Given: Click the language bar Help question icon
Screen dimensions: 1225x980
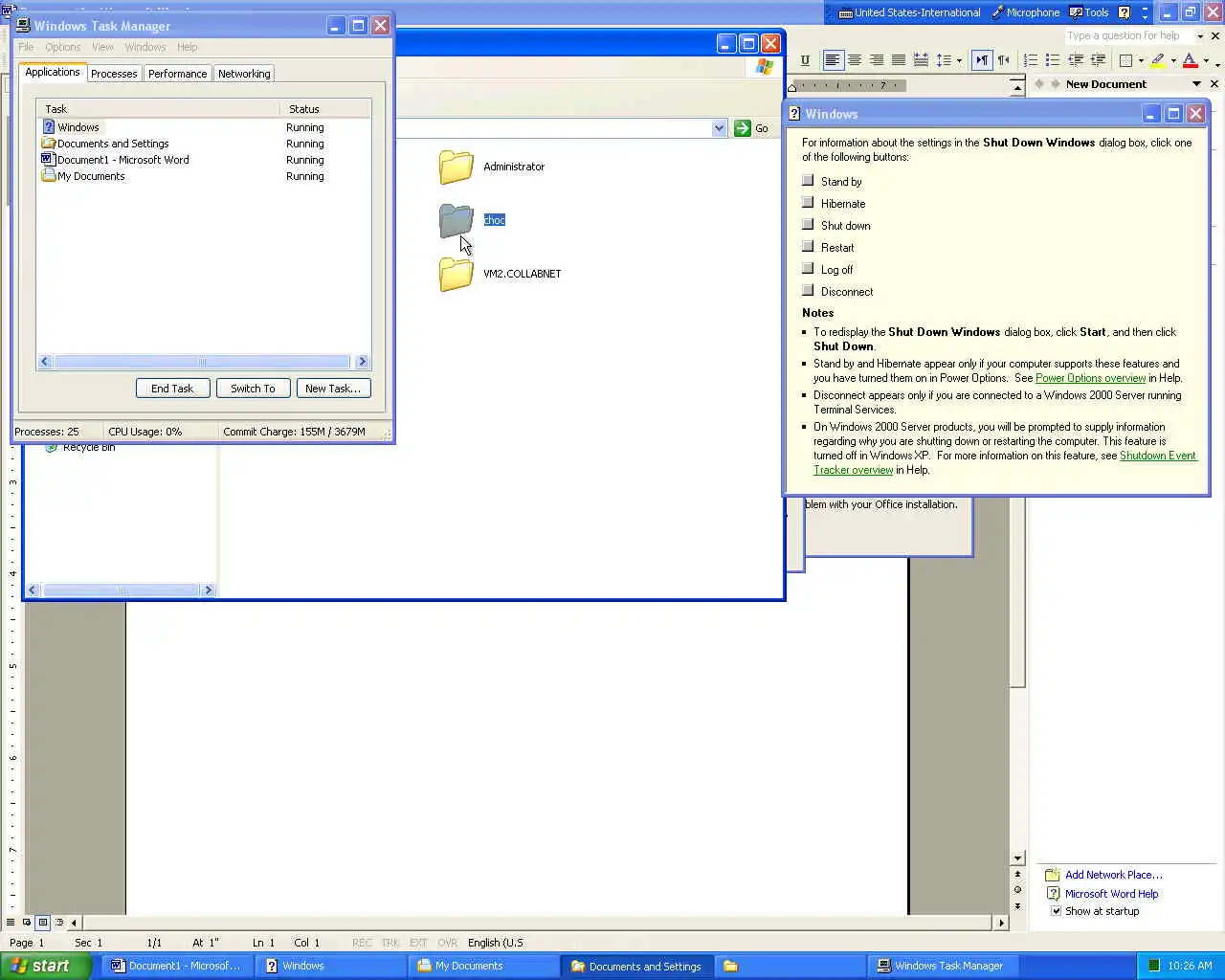Looking at the screenshot, I should (1125, 12).
